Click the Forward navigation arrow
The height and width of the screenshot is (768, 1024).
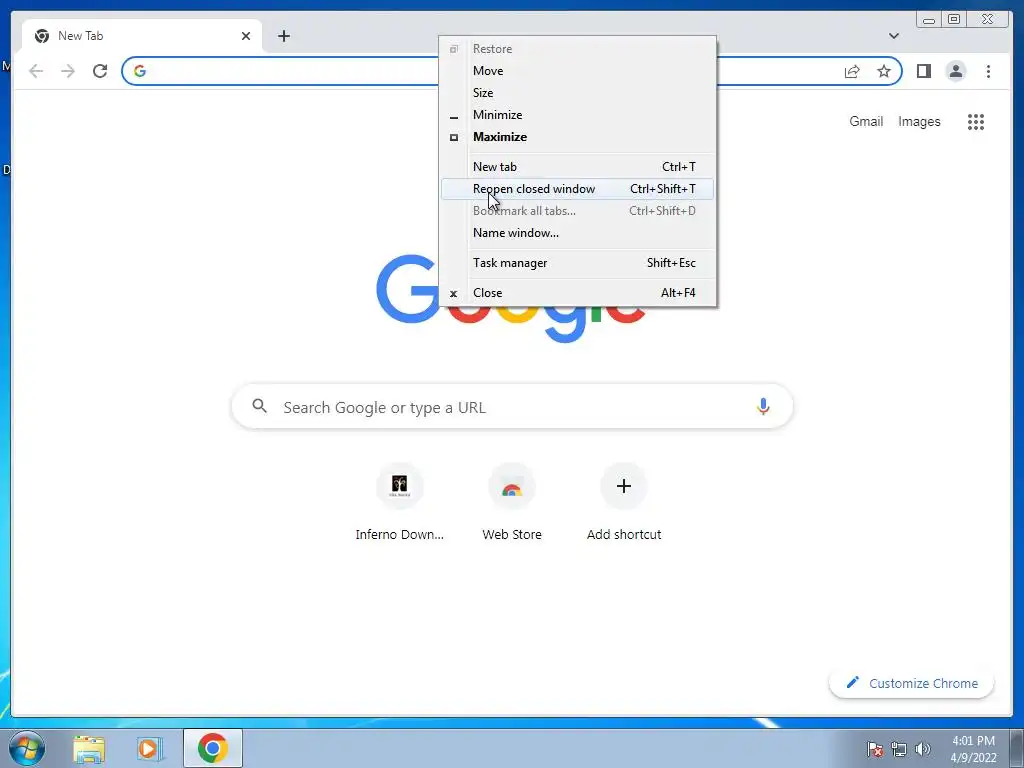tap(68, 71)
